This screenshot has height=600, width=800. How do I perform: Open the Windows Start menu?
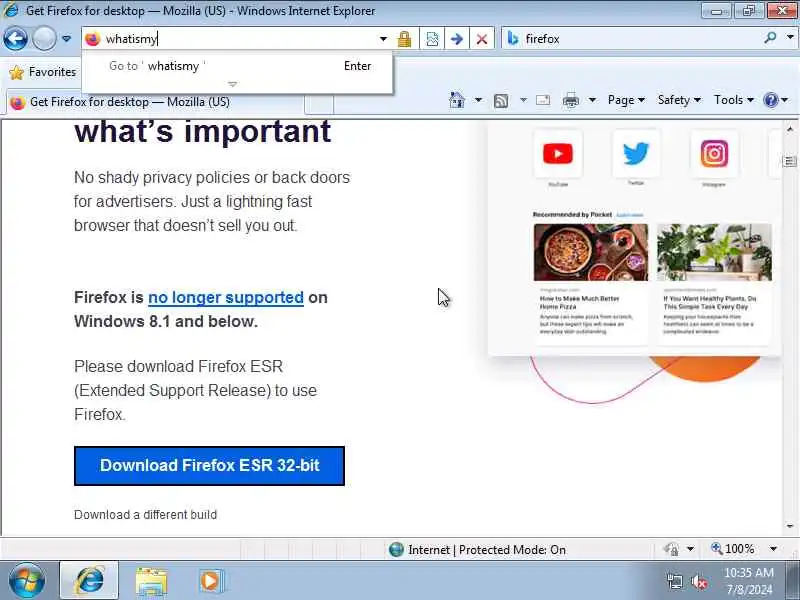coord(27,581)
